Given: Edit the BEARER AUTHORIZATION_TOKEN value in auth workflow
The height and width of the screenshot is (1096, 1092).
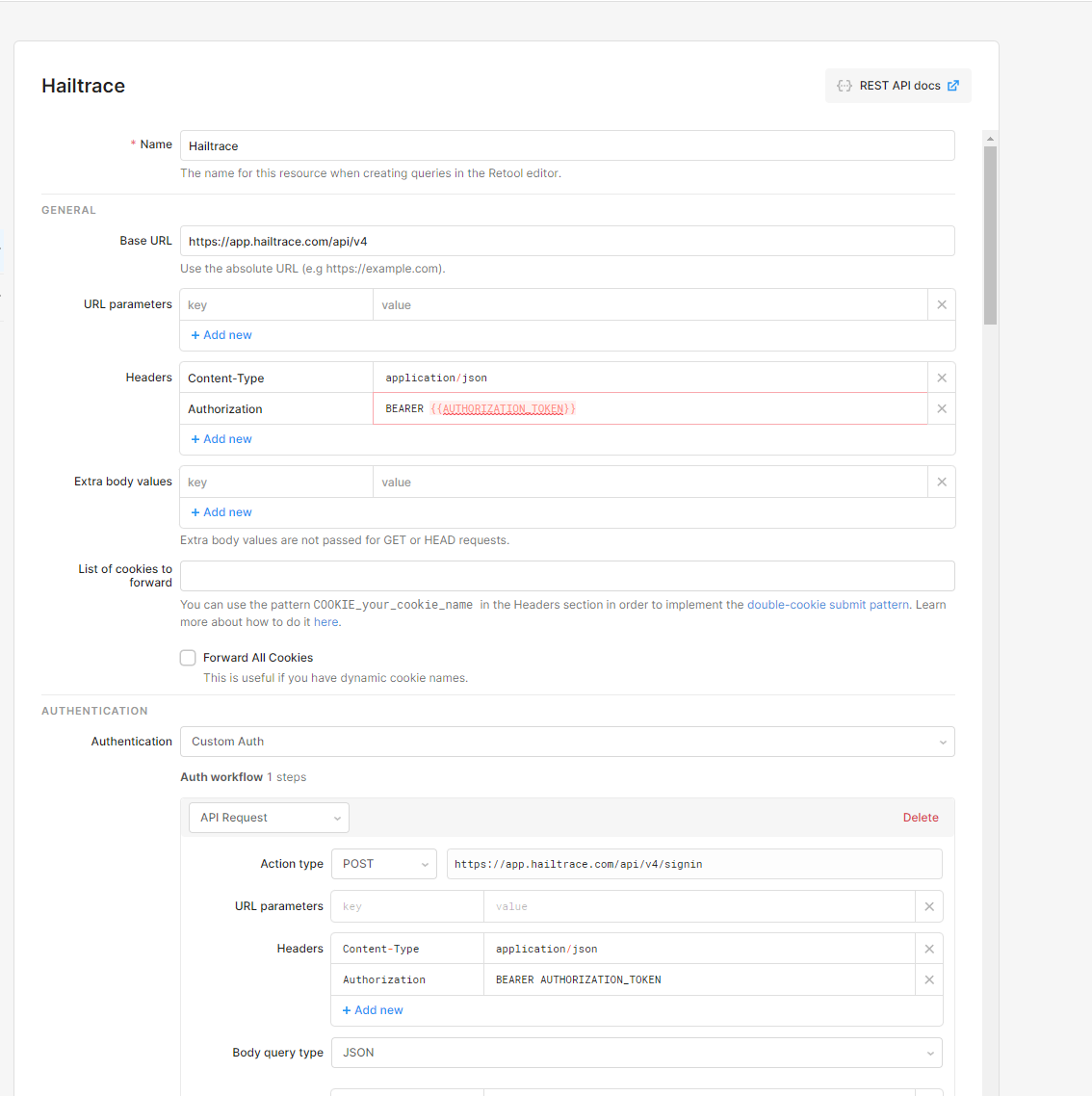Looking at the screenshot, I should click(699, 980).
